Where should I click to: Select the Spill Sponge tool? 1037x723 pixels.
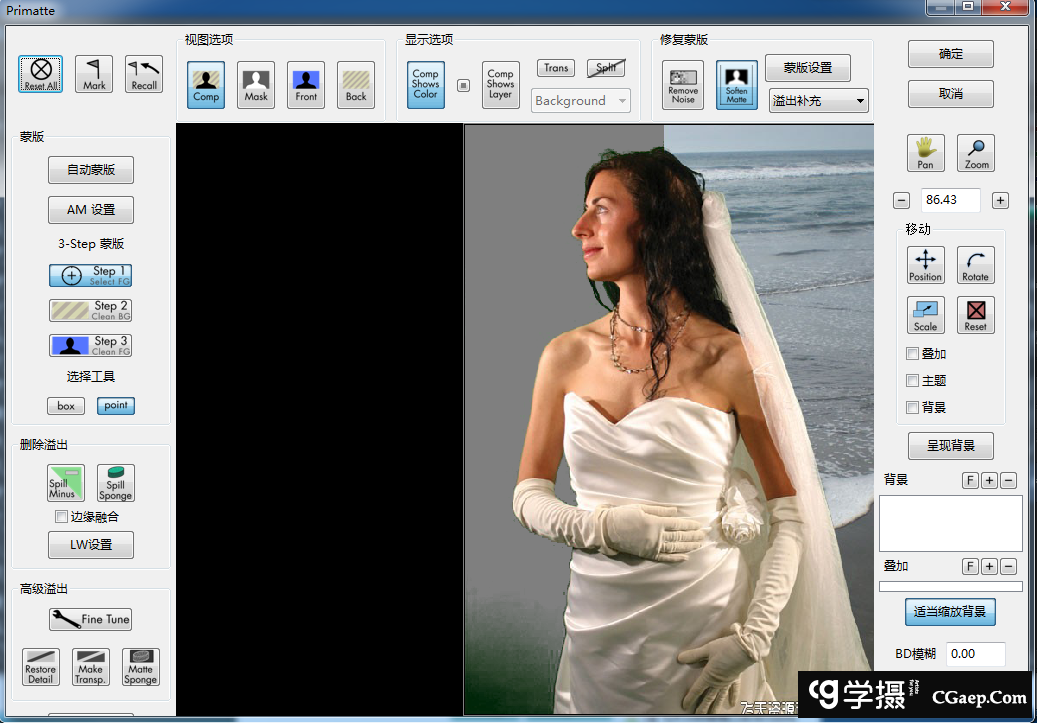[x=115, y=483]
